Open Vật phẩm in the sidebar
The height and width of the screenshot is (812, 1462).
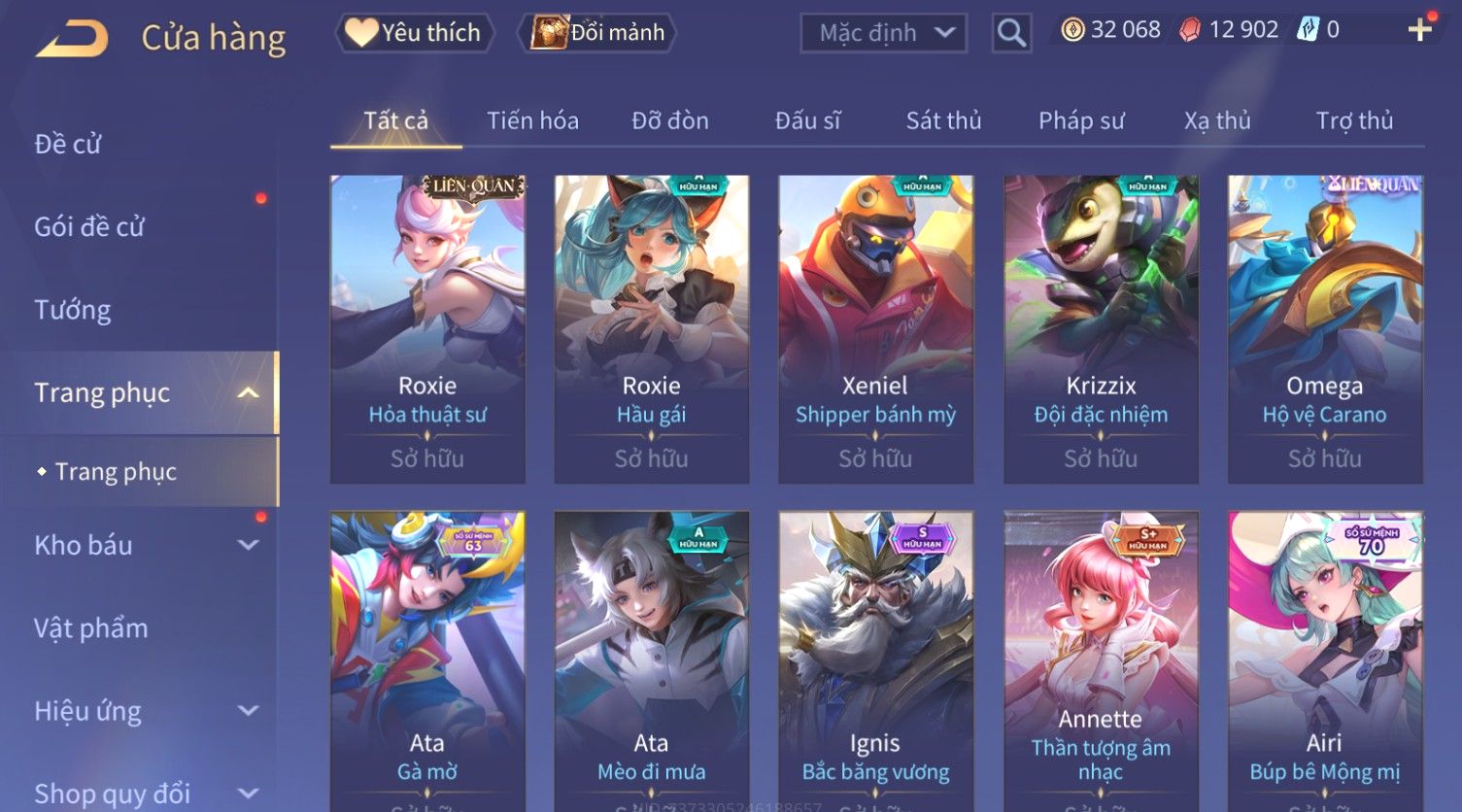point(91,628)
